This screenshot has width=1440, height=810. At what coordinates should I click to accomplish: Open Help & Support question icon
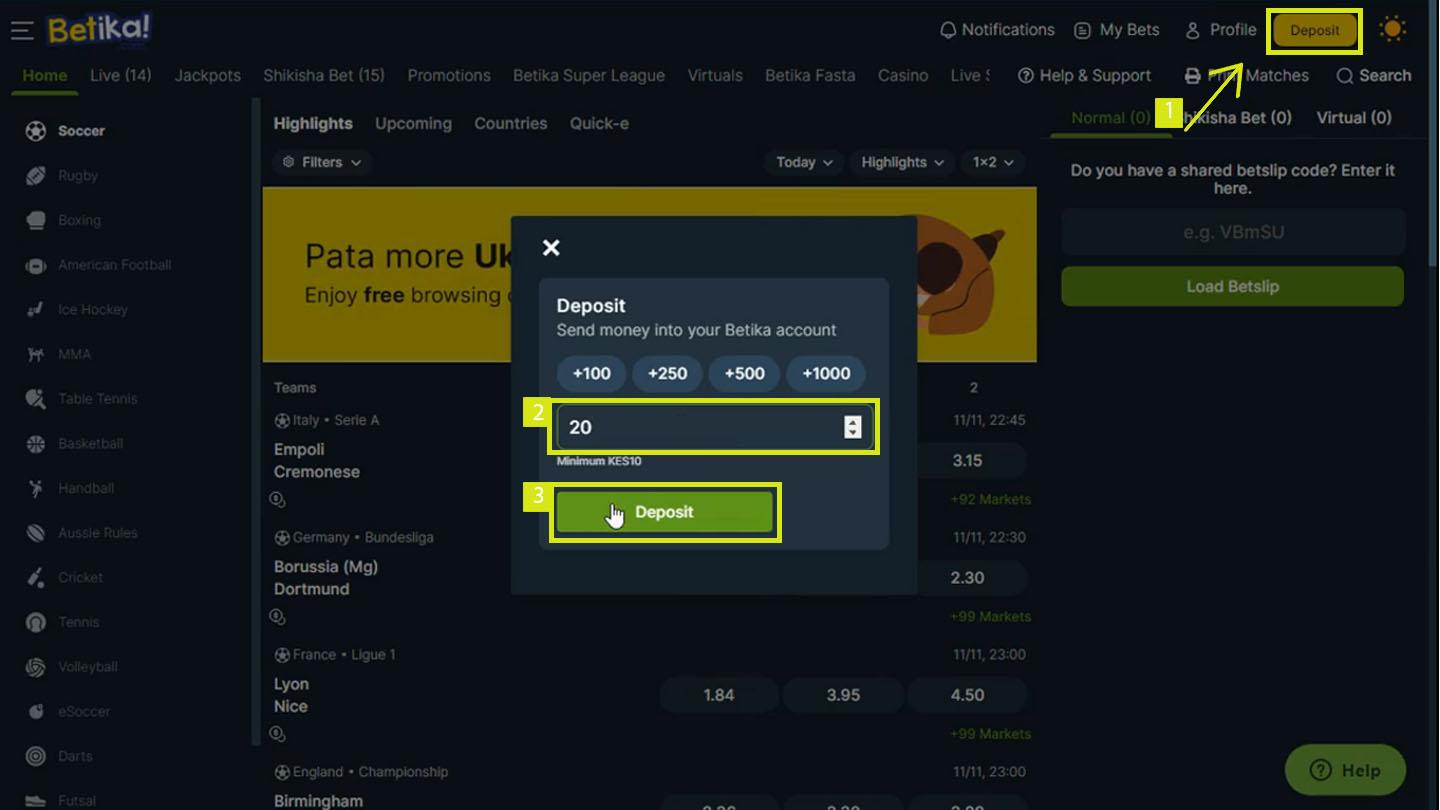pos(1025,76)
